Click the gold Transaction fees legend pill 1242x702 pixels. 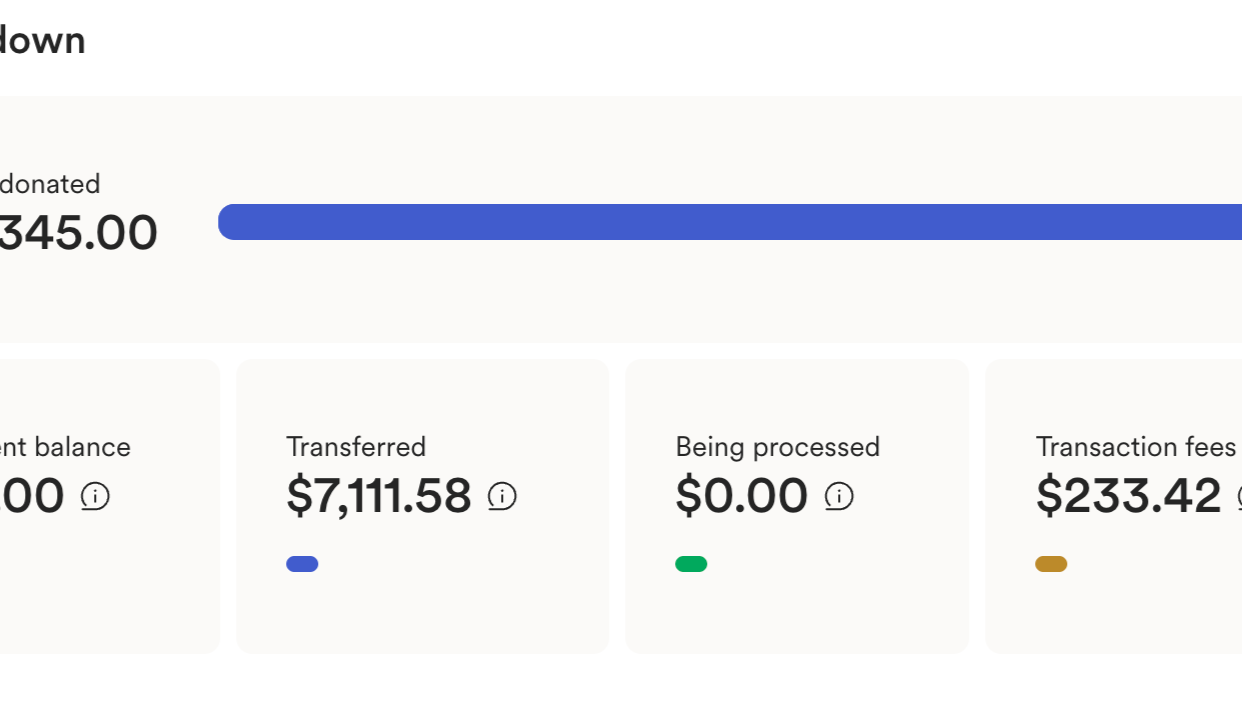click(1051, 564)
